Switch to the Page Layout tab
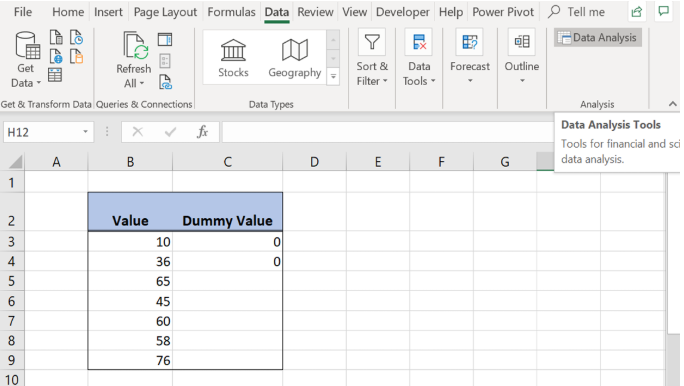This screenshot has height=386, width=684. [x=165, y=12]
